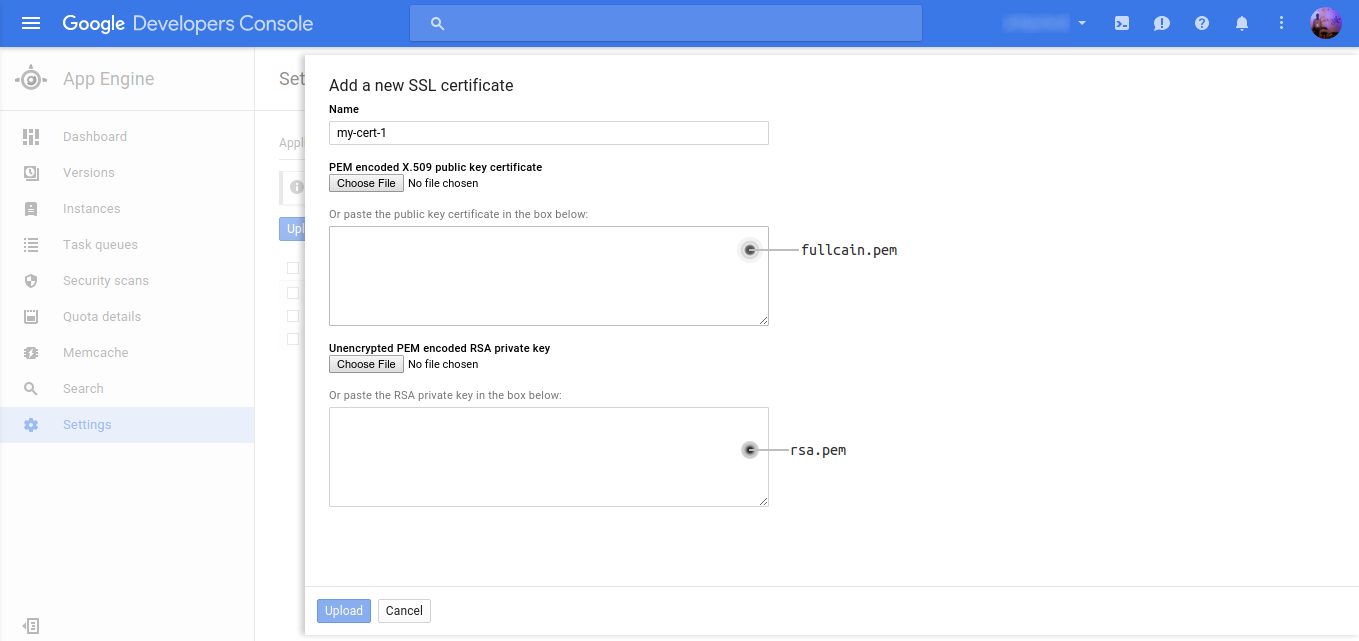Click 'PEM encoded X.509 public key certificate' label

[x=435, y=167]
